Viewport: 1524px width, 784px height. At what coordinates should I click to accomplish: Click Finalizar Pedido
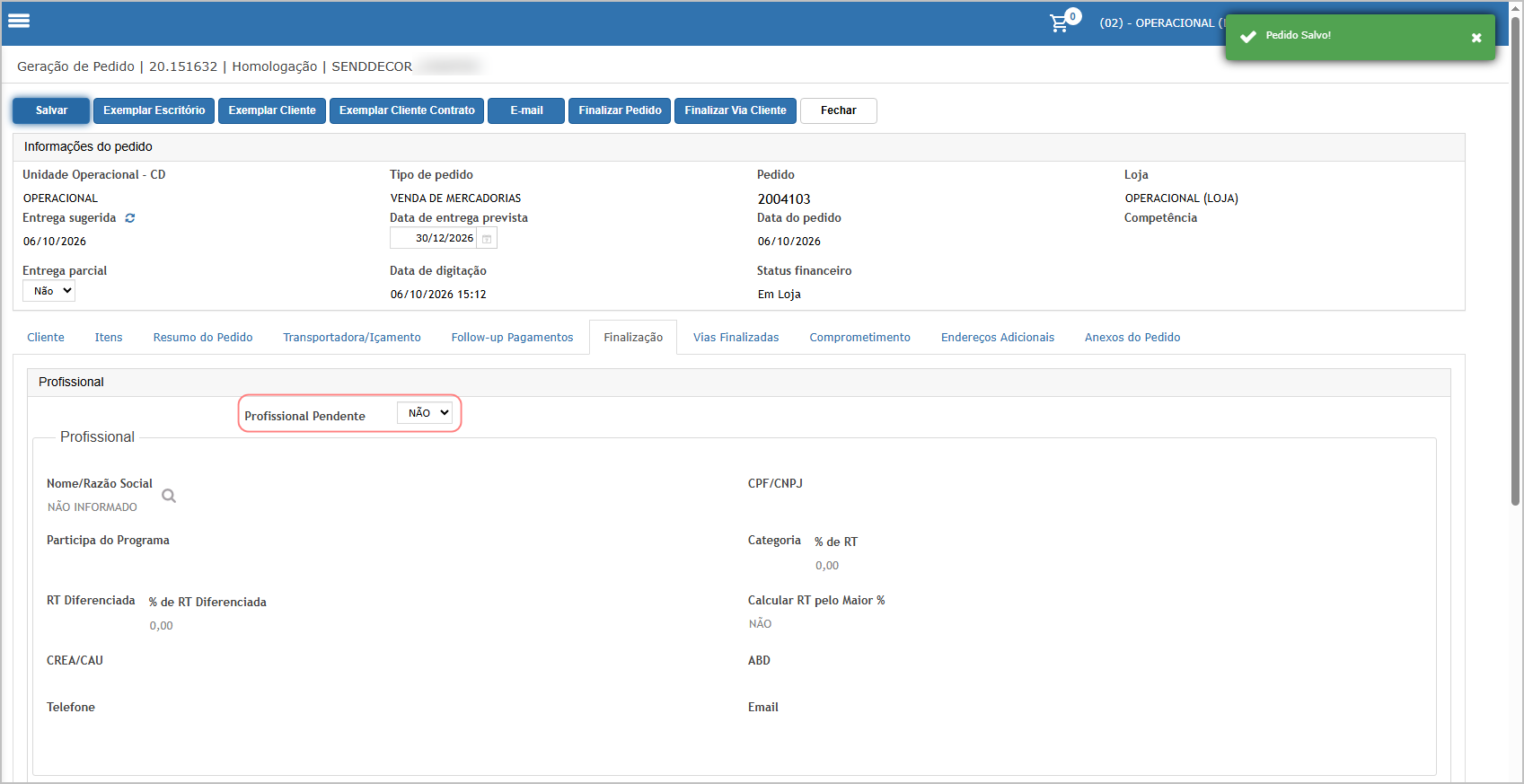620,110
